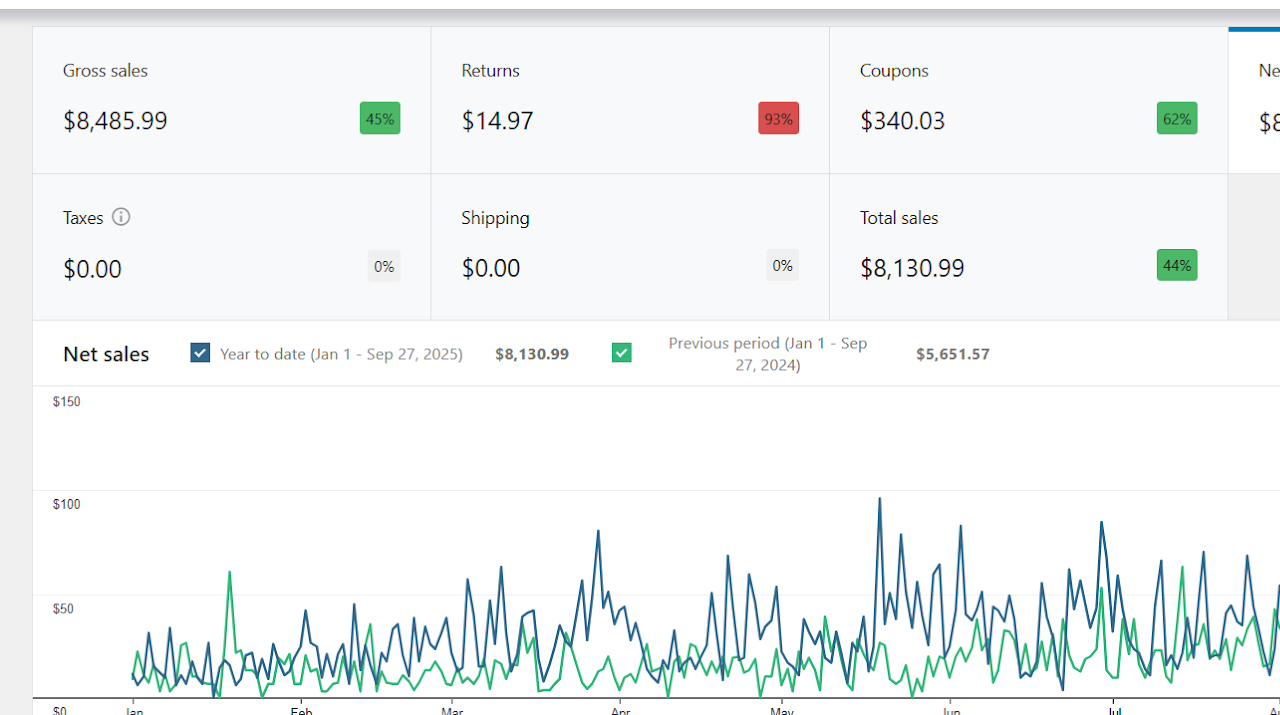Click the partially visible Net sales card

(x=1256, y=100)
